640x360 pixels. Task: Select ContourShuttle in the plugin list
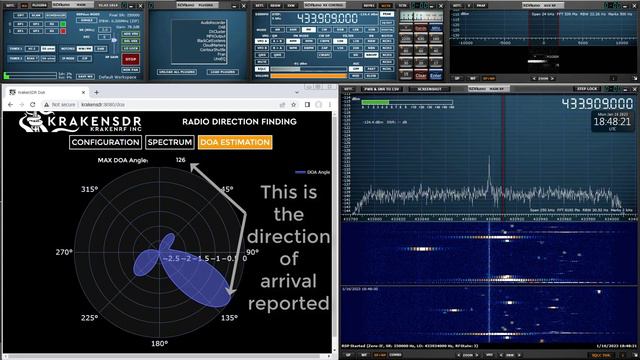pos(212,50)
